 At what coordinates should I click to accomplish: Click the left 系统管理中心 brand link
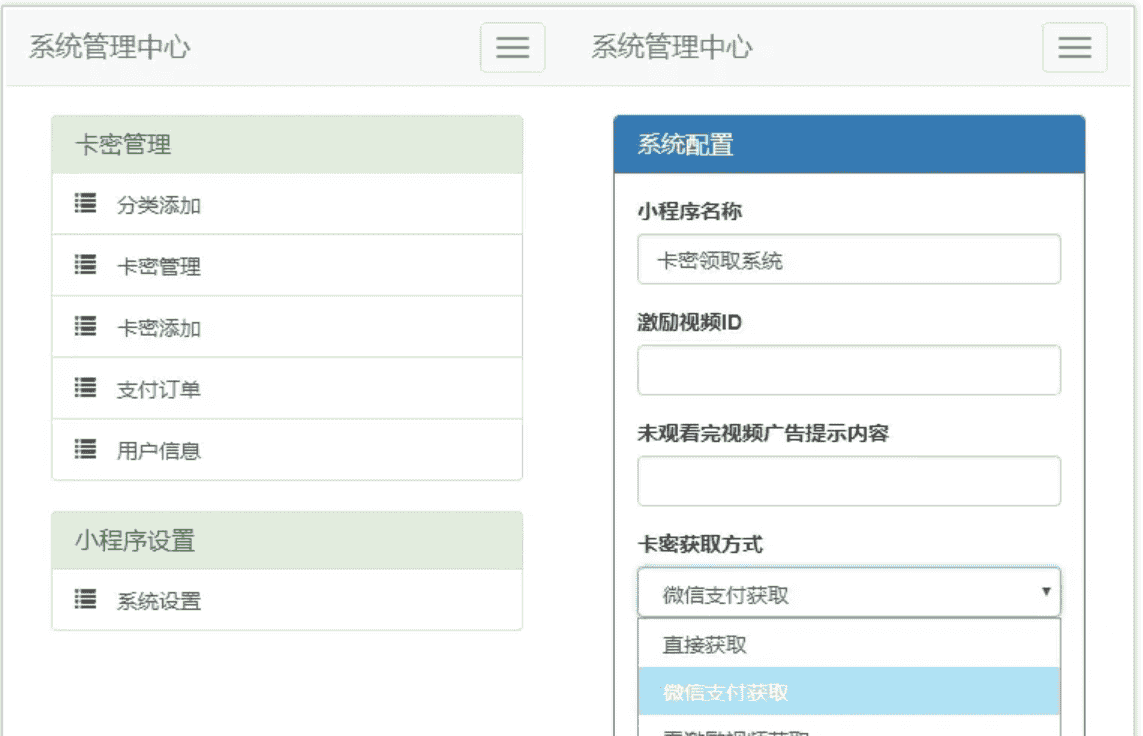pyautogui.click(x=109, y=47)
